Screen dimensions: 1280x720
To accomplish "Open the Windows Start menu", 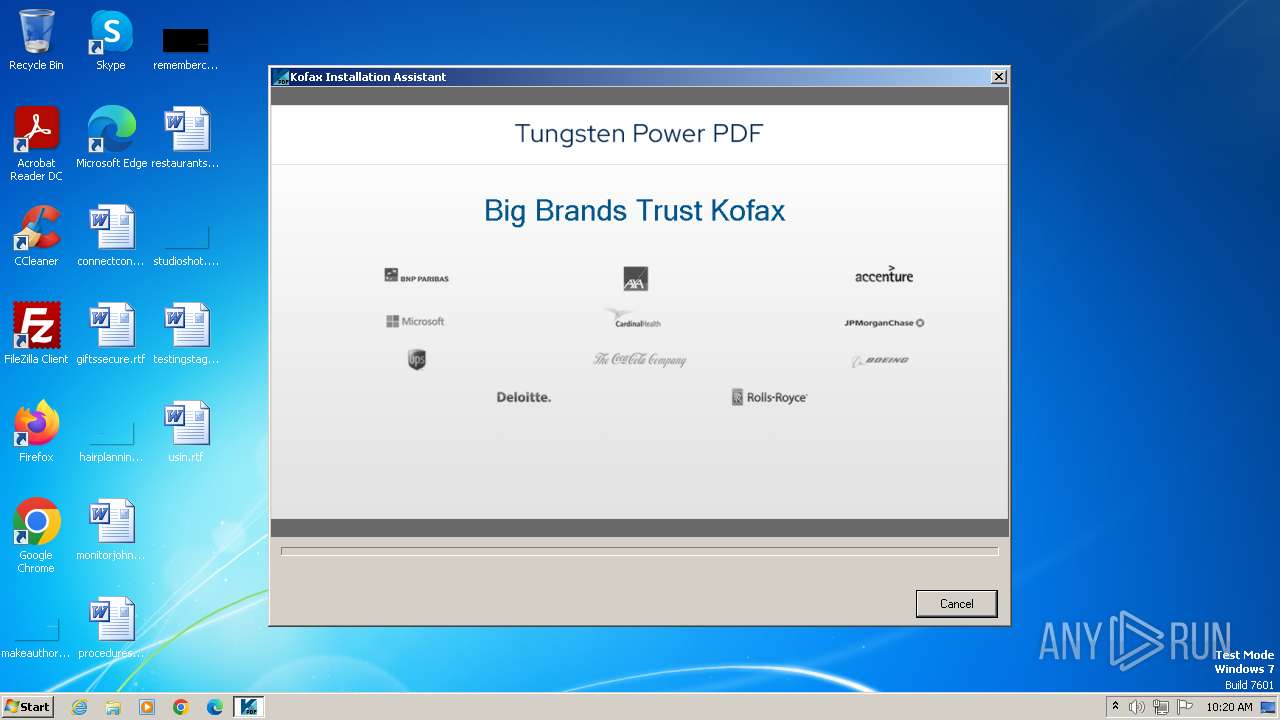I will click(27, 706).
